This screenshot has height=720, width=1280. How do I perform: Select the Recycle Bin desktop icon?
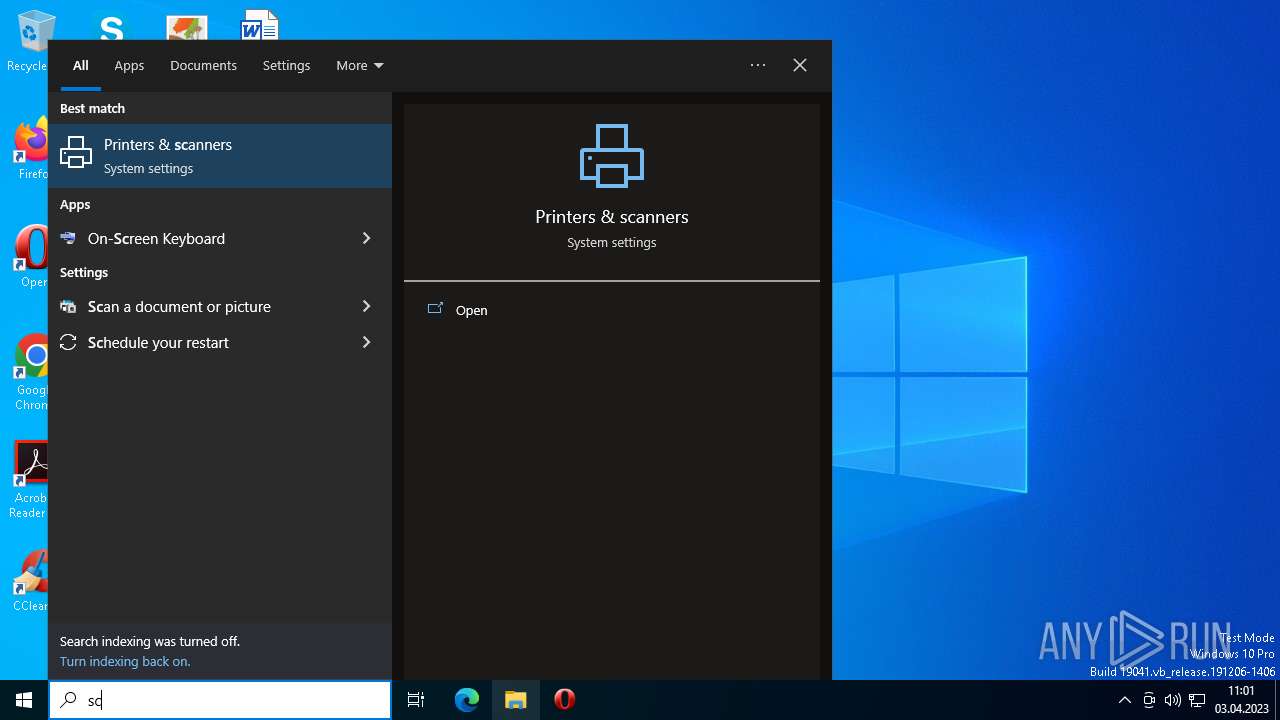(32, 41)
